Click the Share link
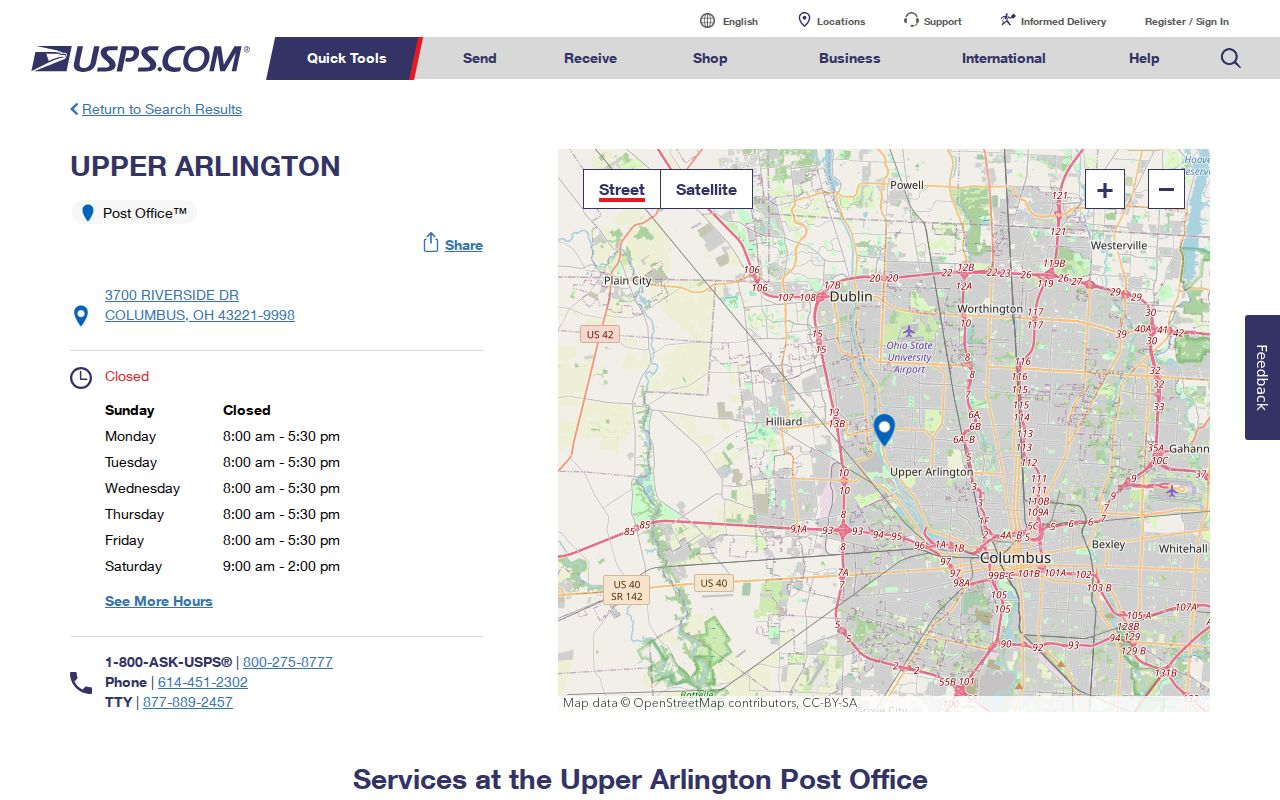This screenshot has width=1280, height=800. click(x=464, y=245)
